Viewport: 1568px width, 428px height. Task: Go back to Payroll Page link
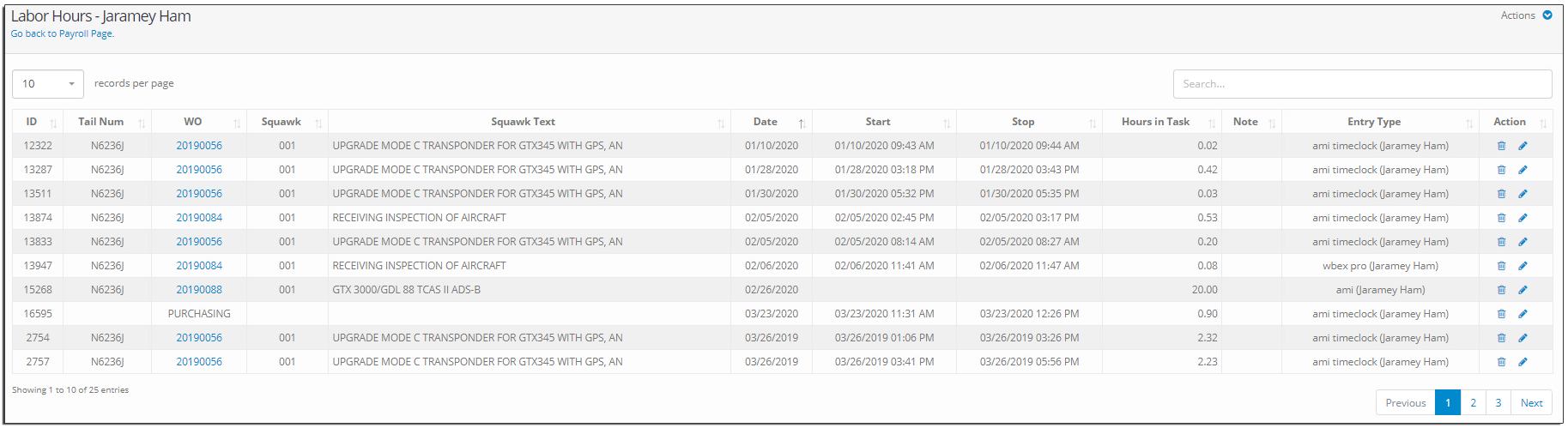click(x=62, y=34)
